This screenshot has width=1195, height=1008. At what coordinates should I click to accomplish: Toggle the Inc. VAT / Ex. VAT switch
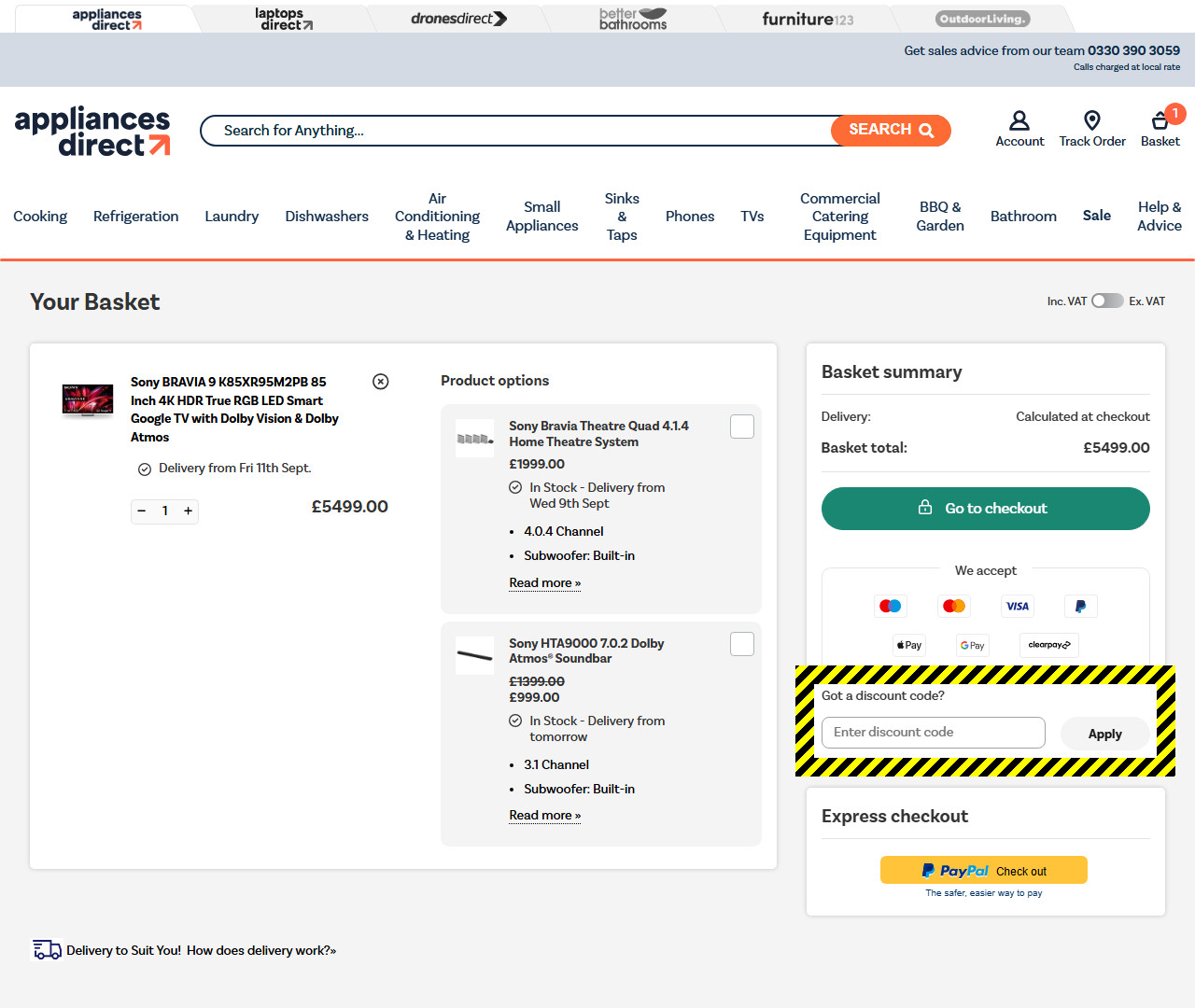[1107, 301]
